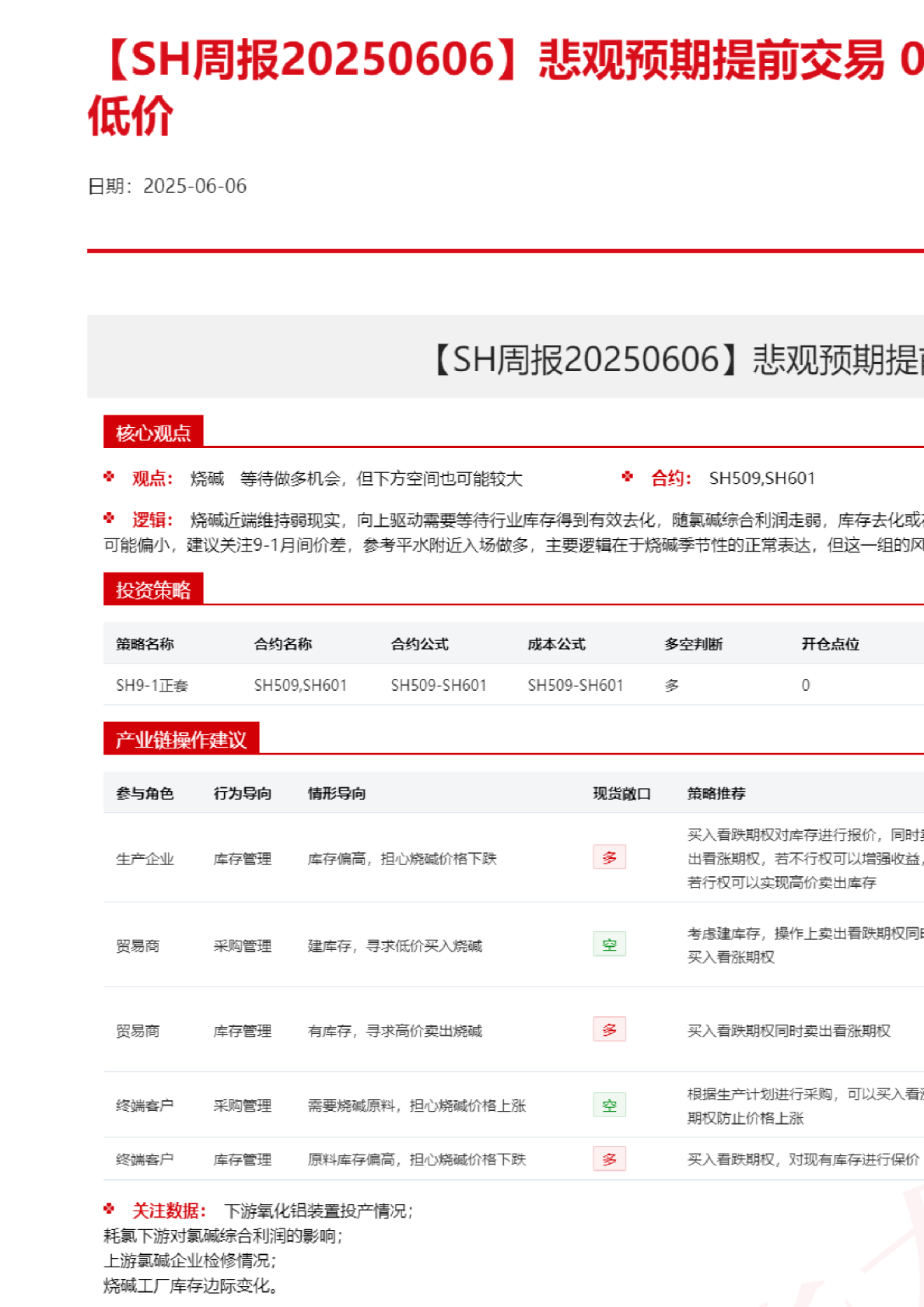The width and height of the screenshot is (924, 1307).
Task: Click the 多空判断 column header
Action: pos(693,644)
